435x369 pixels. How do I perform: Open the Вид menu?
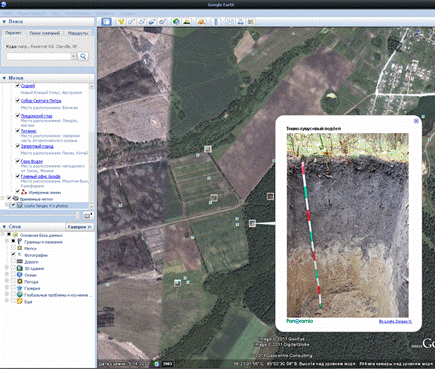click(56, 13)
